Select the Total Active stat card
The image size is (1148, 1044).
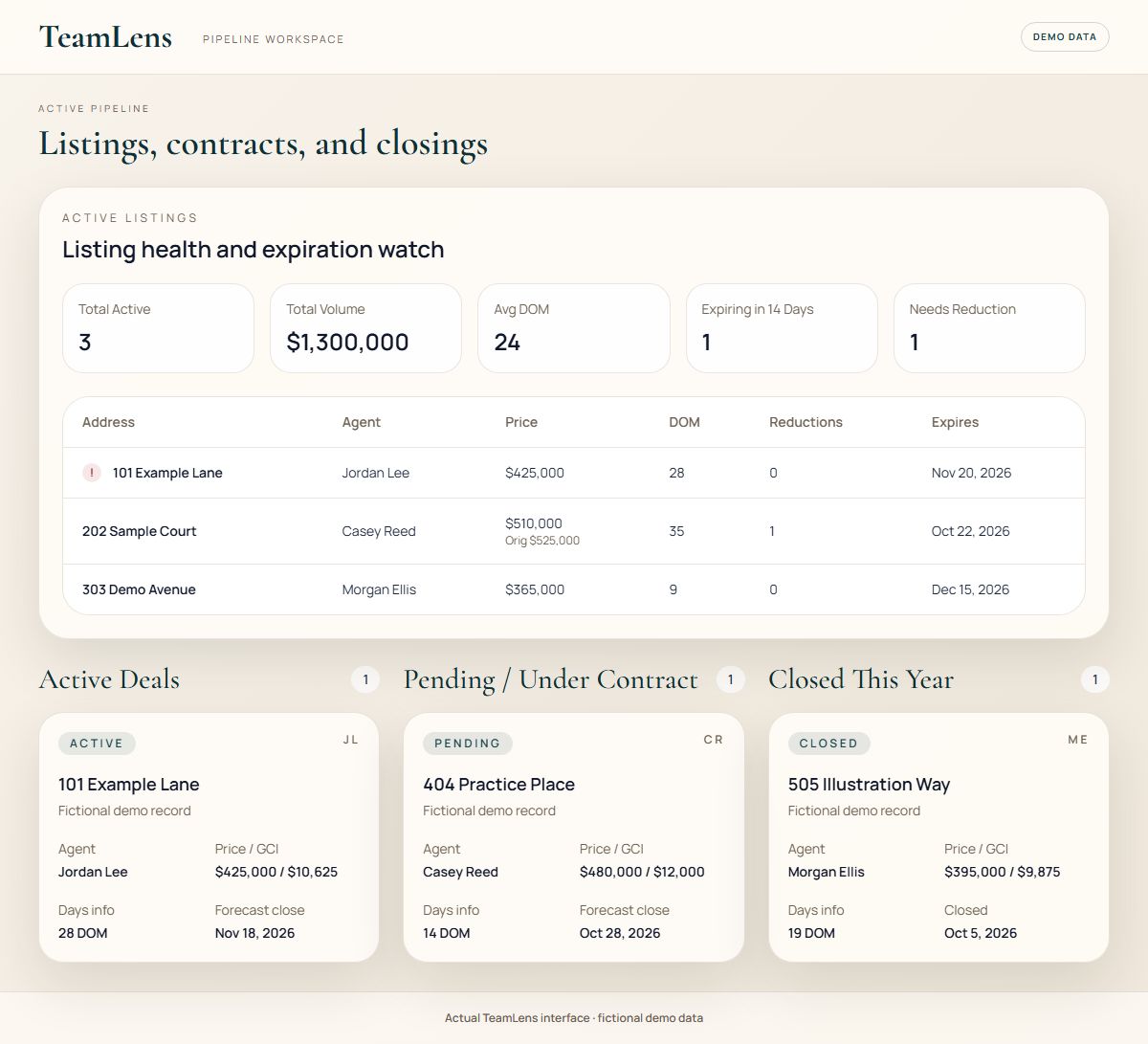[x=158, y=328]
